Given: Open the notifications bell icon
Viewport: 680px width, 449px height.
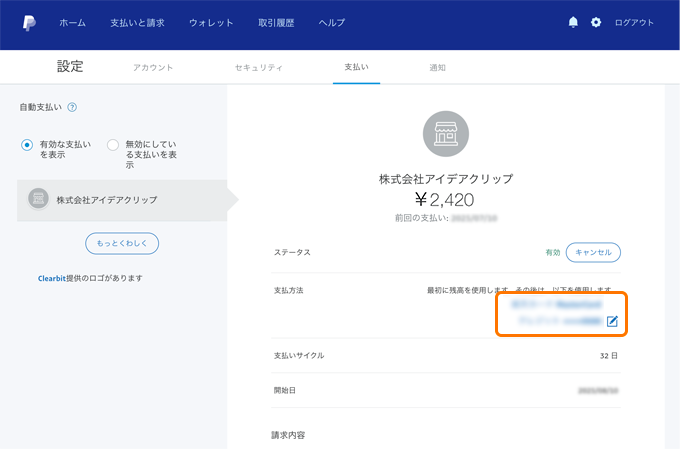Looking at the screenshot, I should point(573,22).
